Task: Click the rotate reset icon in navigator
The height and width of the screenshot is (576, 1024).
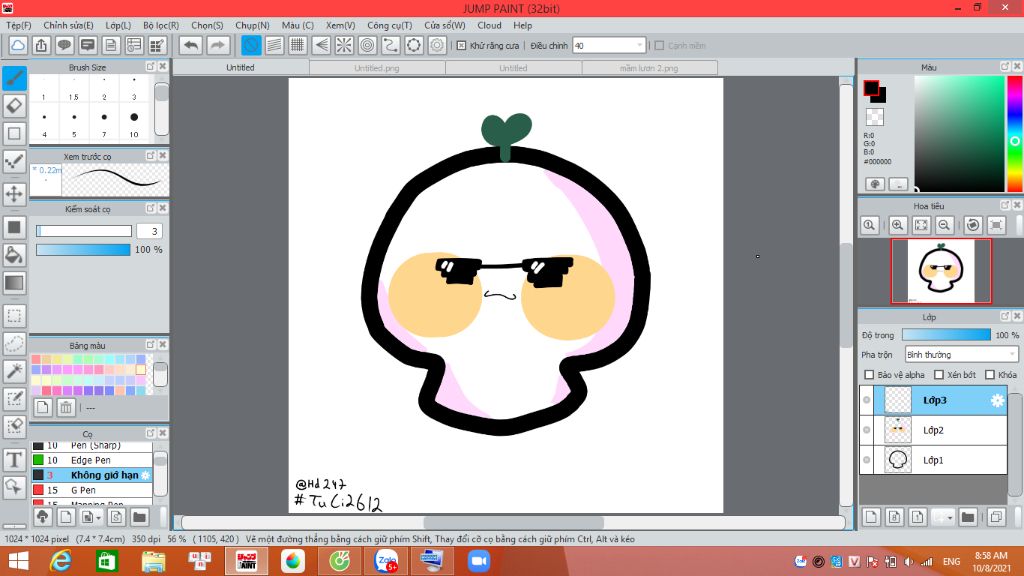Action: [x=972, y=225]
